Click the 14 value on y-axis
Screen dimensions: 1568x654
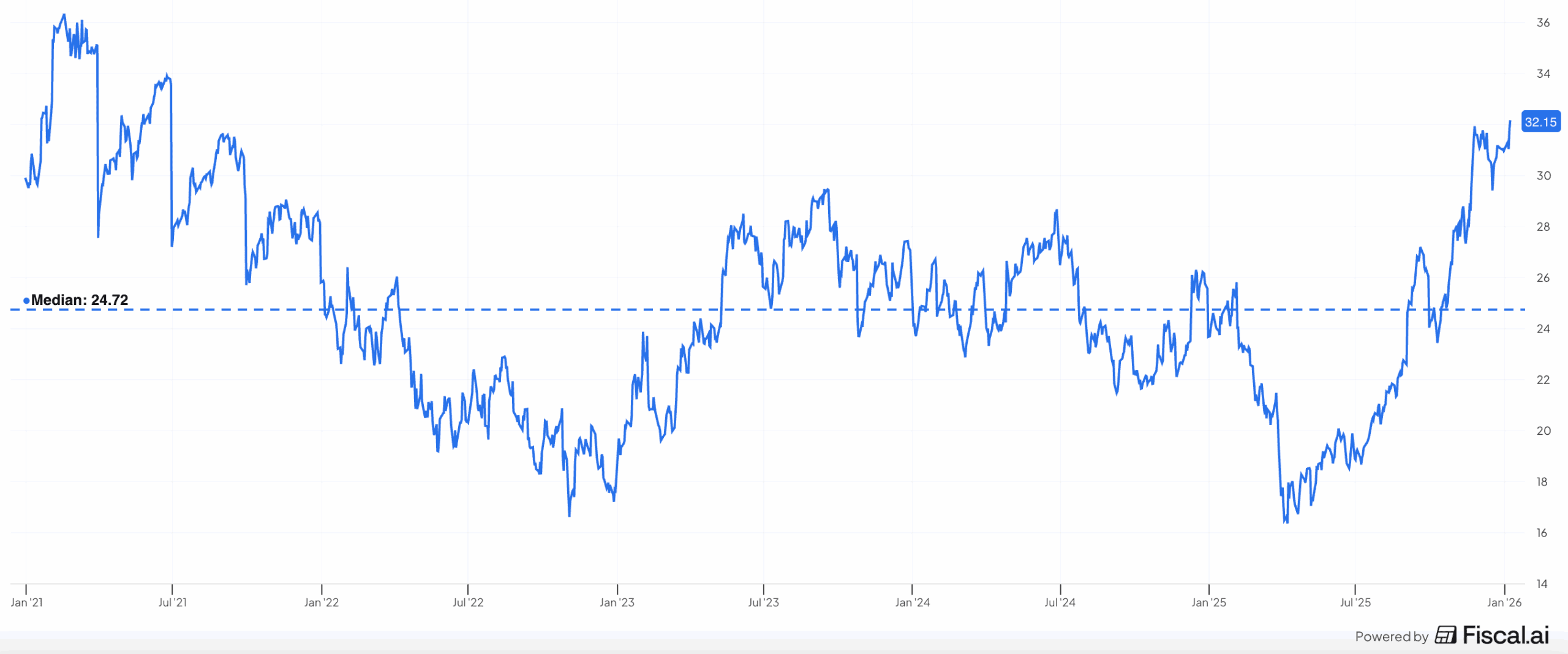click(1543, 584)
